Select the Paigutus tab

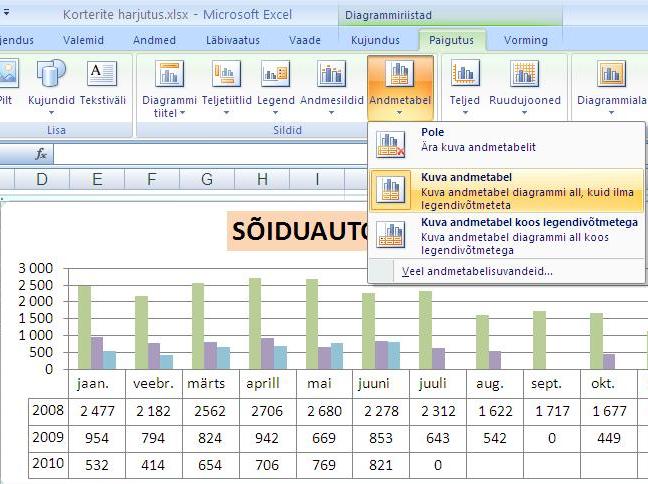(451, 40)
